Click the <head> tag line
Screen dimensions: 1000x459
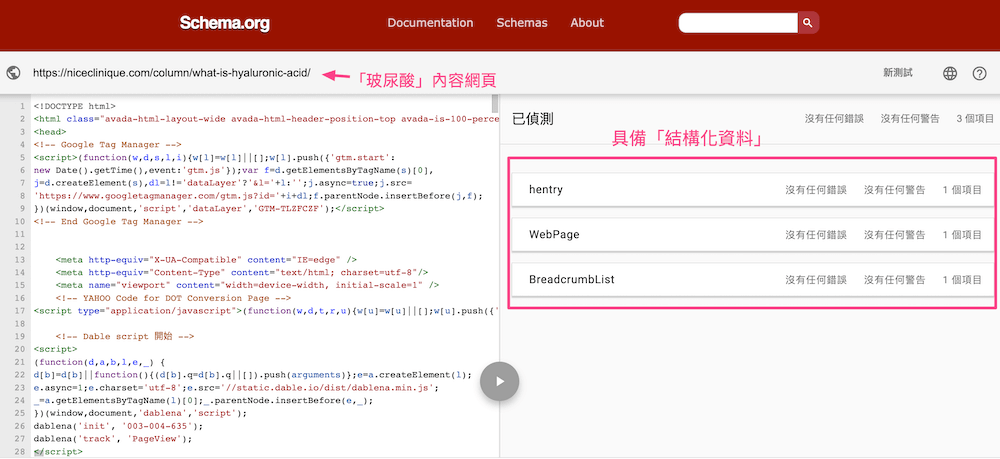coord(50,131)
